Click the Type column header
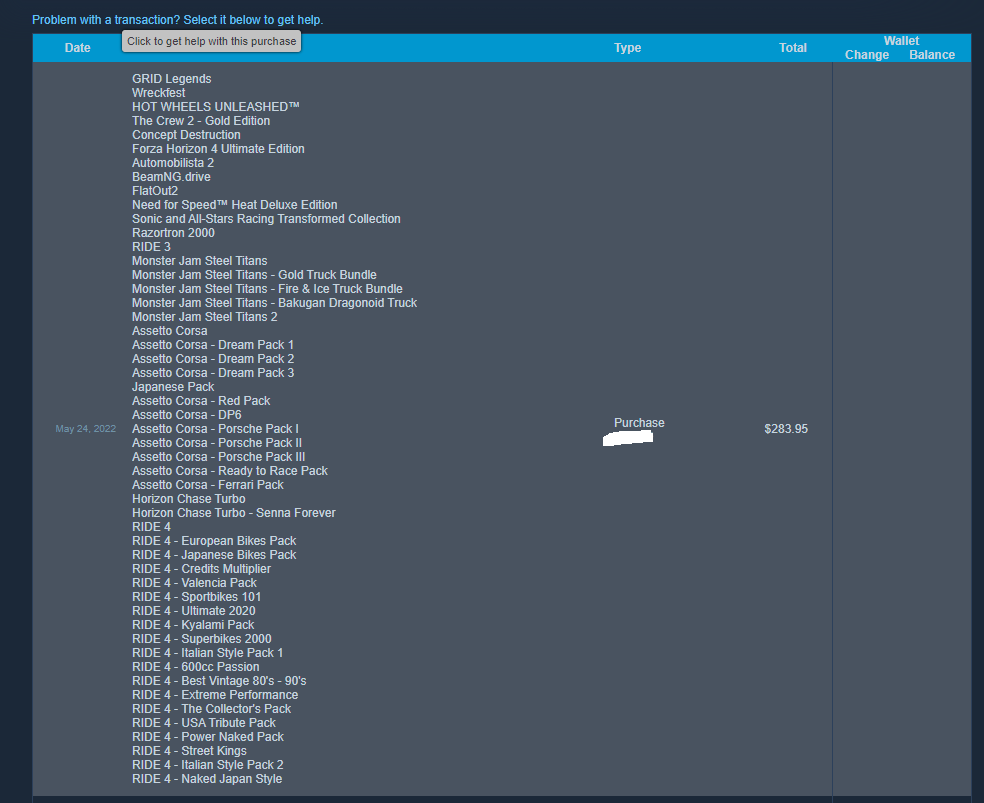 click(x=627, y=48)
